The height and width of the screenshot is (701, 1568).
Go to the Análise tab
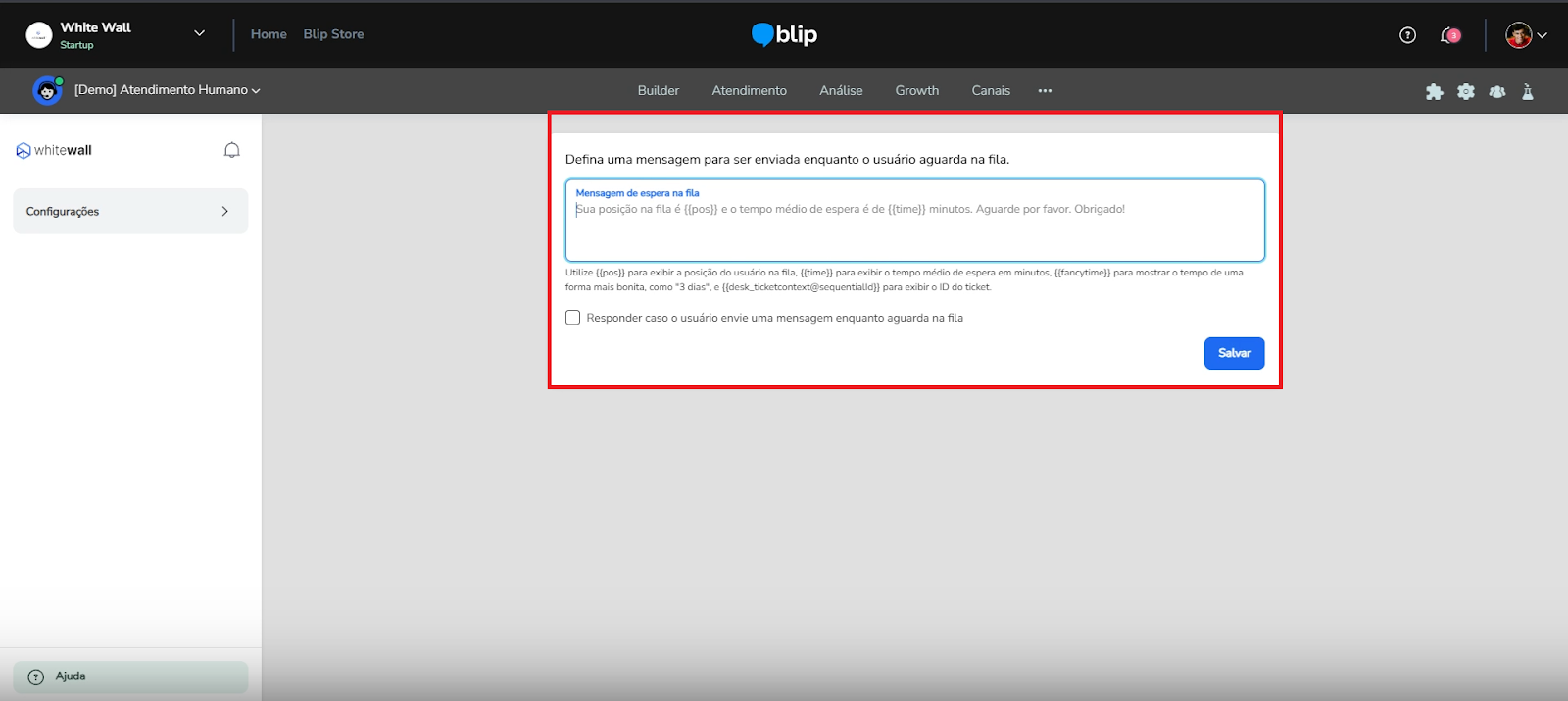click(841, 90)
